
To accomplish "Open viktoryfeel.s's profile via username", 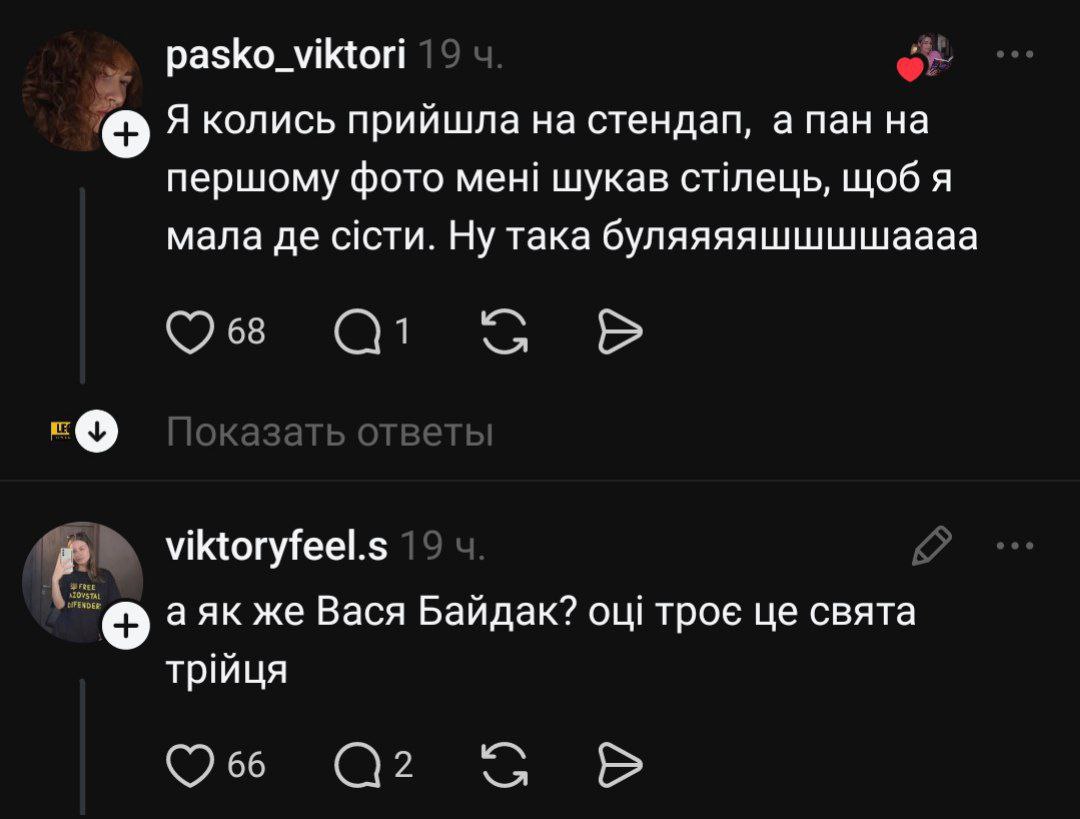I will coord(277,547).
